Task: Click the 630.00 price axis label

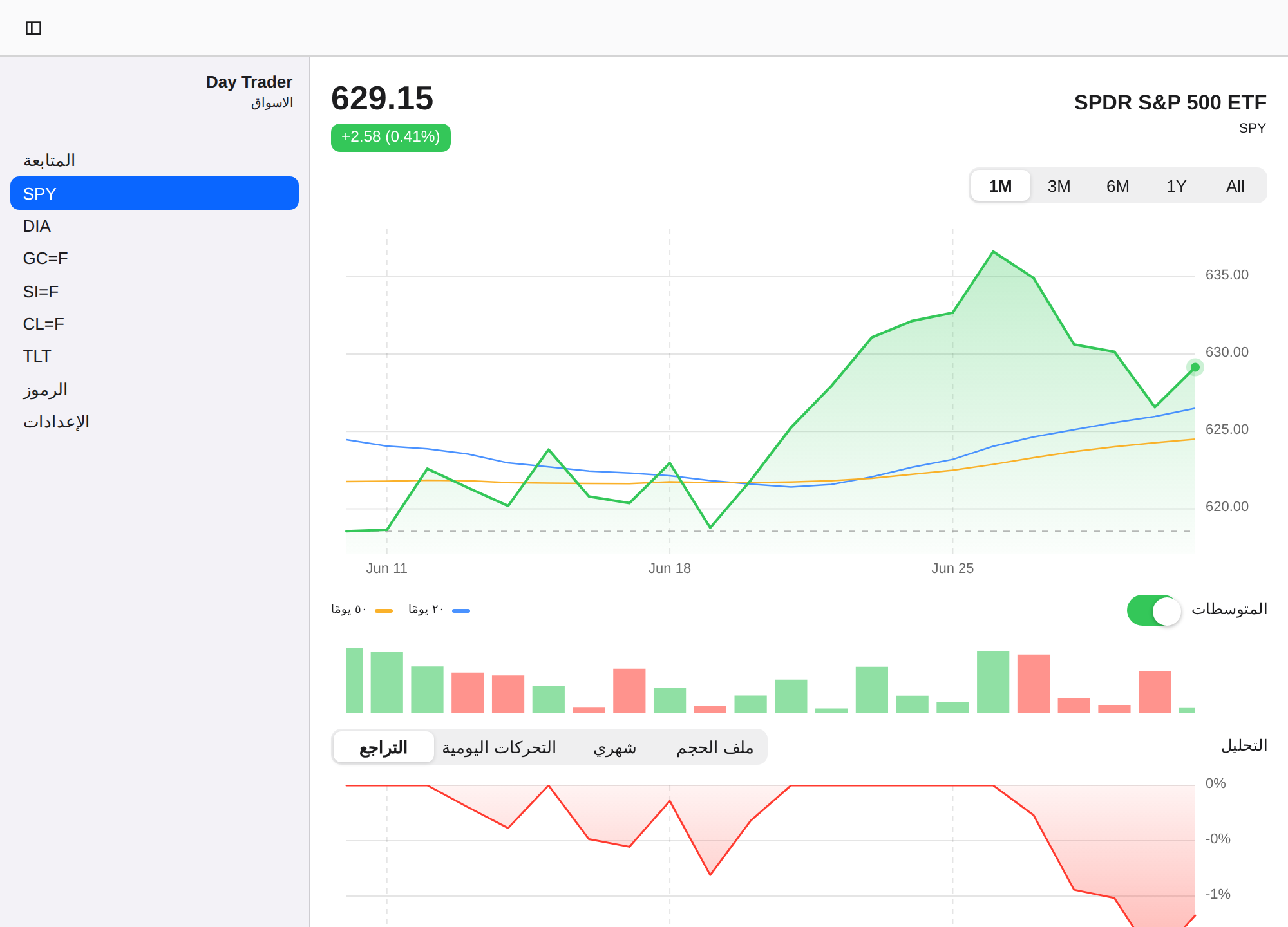Action: click(1227, 352)
